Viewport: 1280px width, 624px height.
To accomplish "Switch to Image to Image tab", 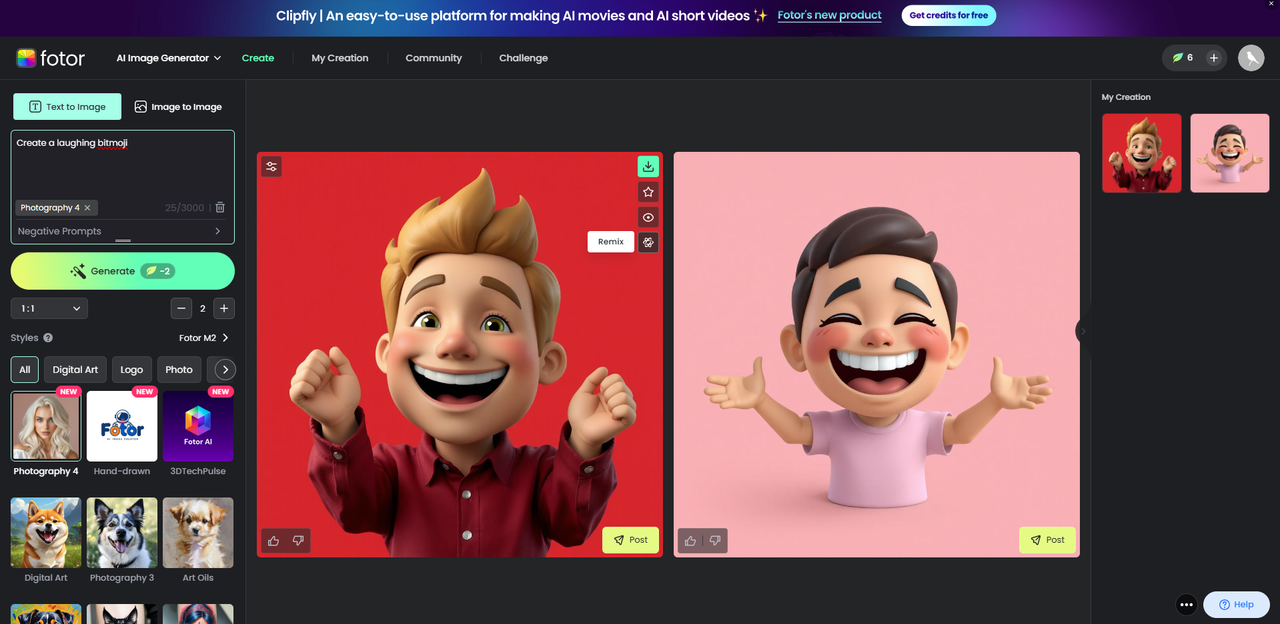I will pyautogui.click(x=178, y=107).
